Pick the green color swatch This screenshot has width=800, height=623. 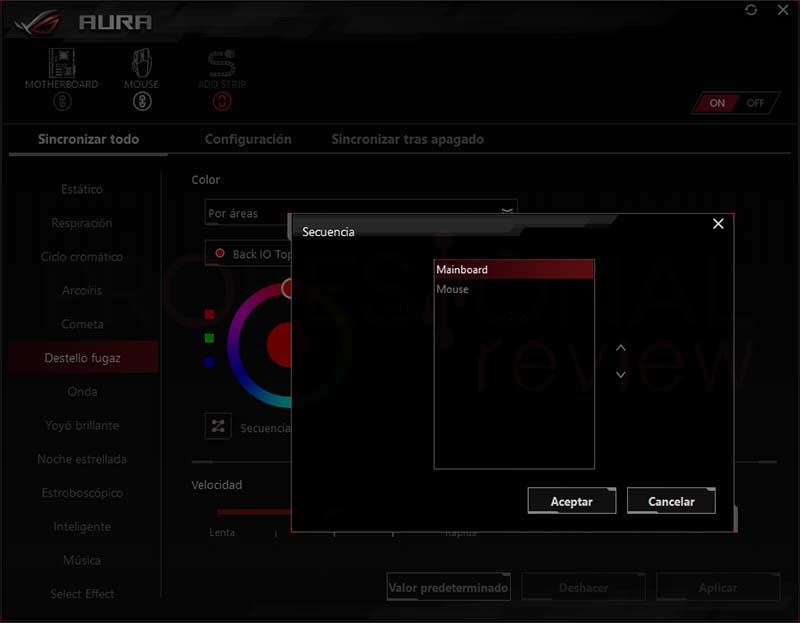[209, 338]
